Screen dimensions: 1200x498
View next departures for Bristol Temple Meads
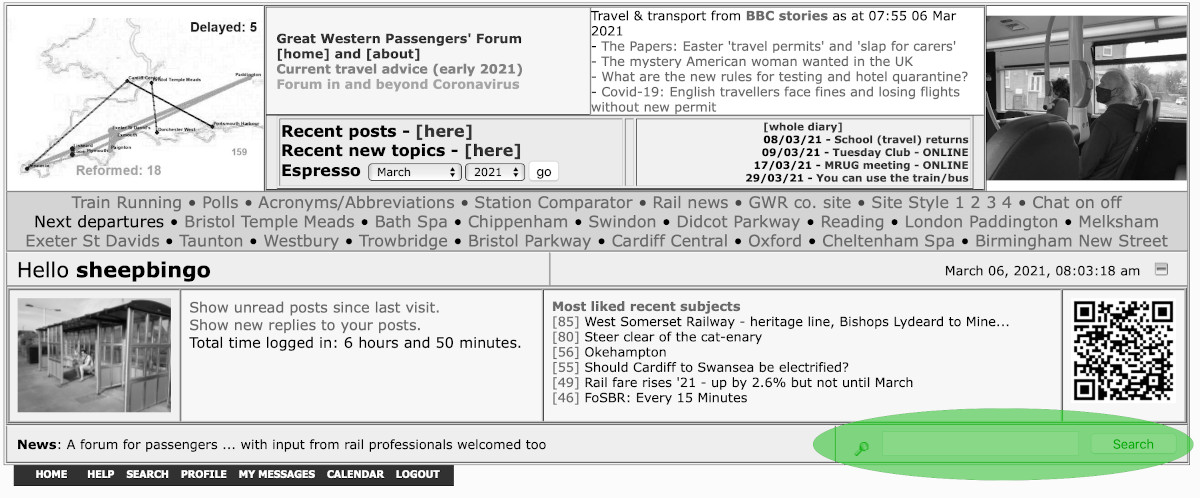tap(269, 221)
